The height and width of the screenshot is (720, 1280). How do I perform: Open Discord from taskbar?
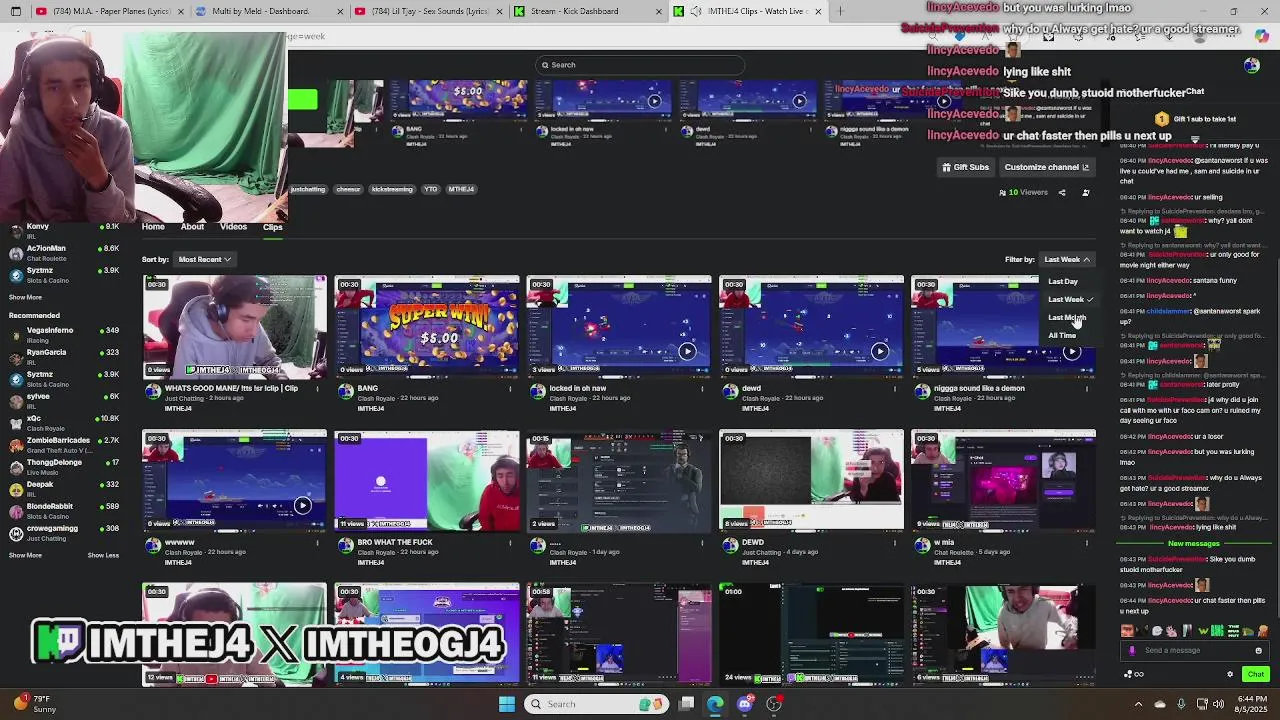click(744, 704)
